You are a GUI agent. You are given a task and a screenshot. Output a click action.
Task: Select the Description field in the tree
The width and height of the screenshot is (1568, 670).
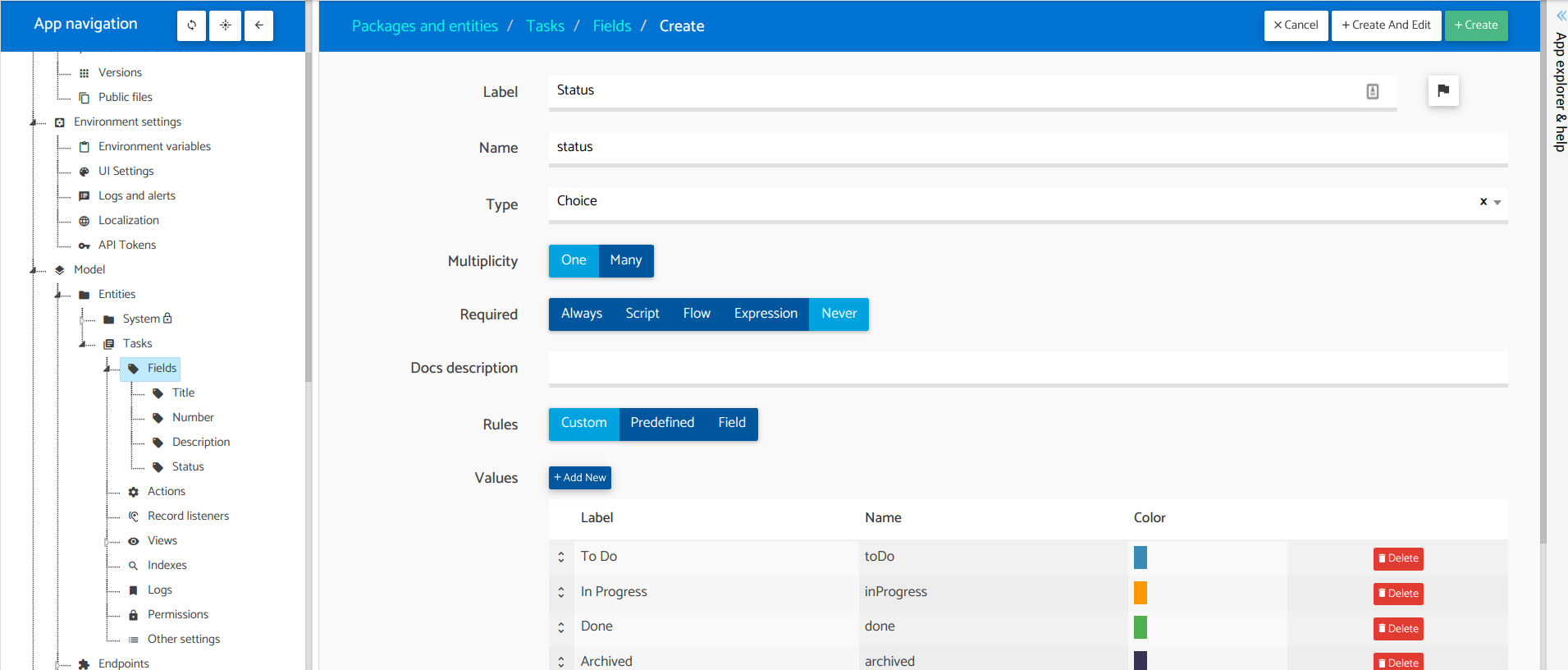(201, 443)
